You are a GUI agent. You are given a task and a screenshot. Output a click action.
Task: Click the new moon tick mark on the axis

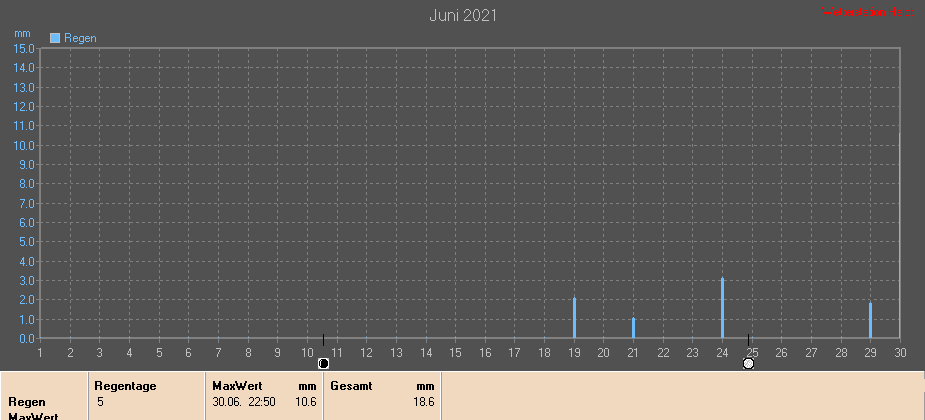(x=323, y=340)
